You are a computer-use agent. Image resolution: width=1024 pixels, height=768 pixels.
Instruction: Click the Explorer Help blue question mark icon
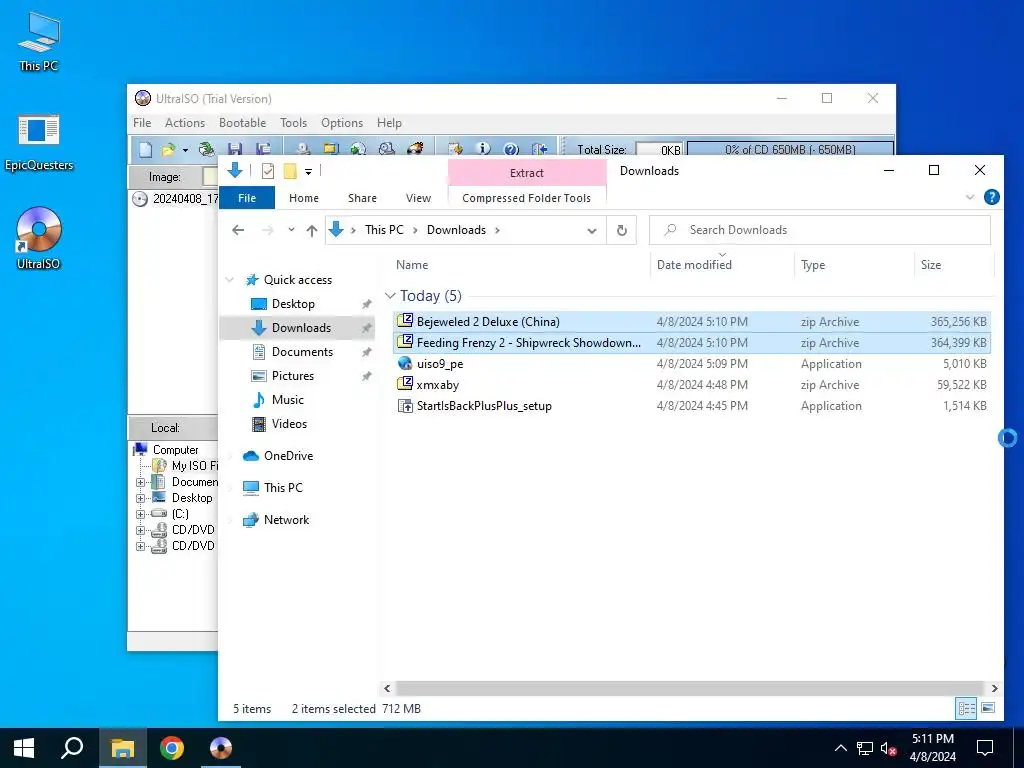pyautogui.click(x=991, y=197)
